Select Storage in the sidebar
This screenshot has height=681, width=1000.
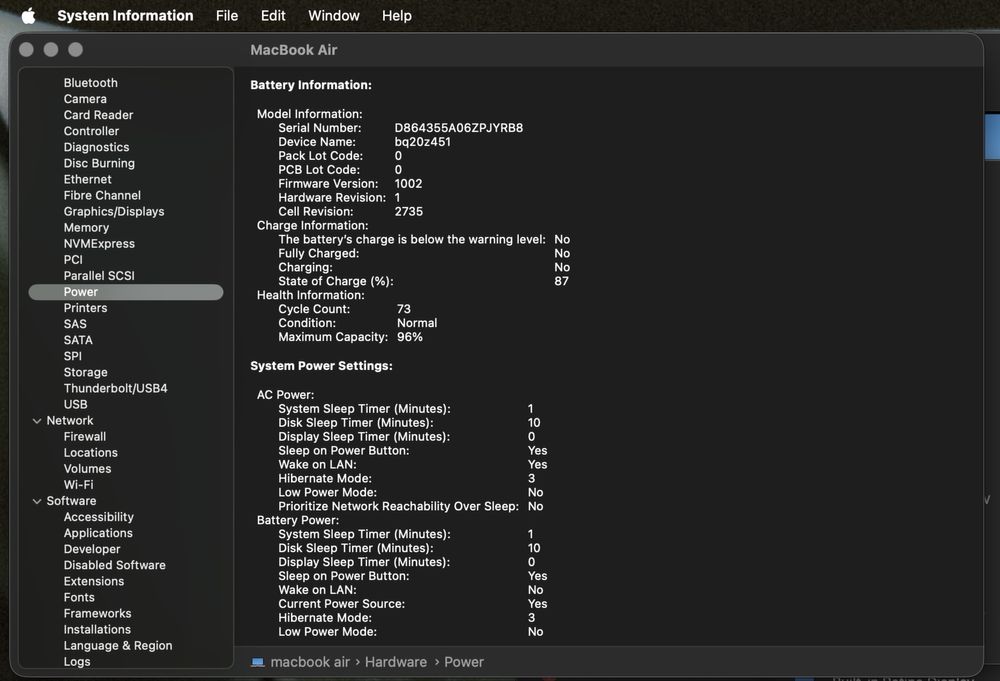pos(85,372)
